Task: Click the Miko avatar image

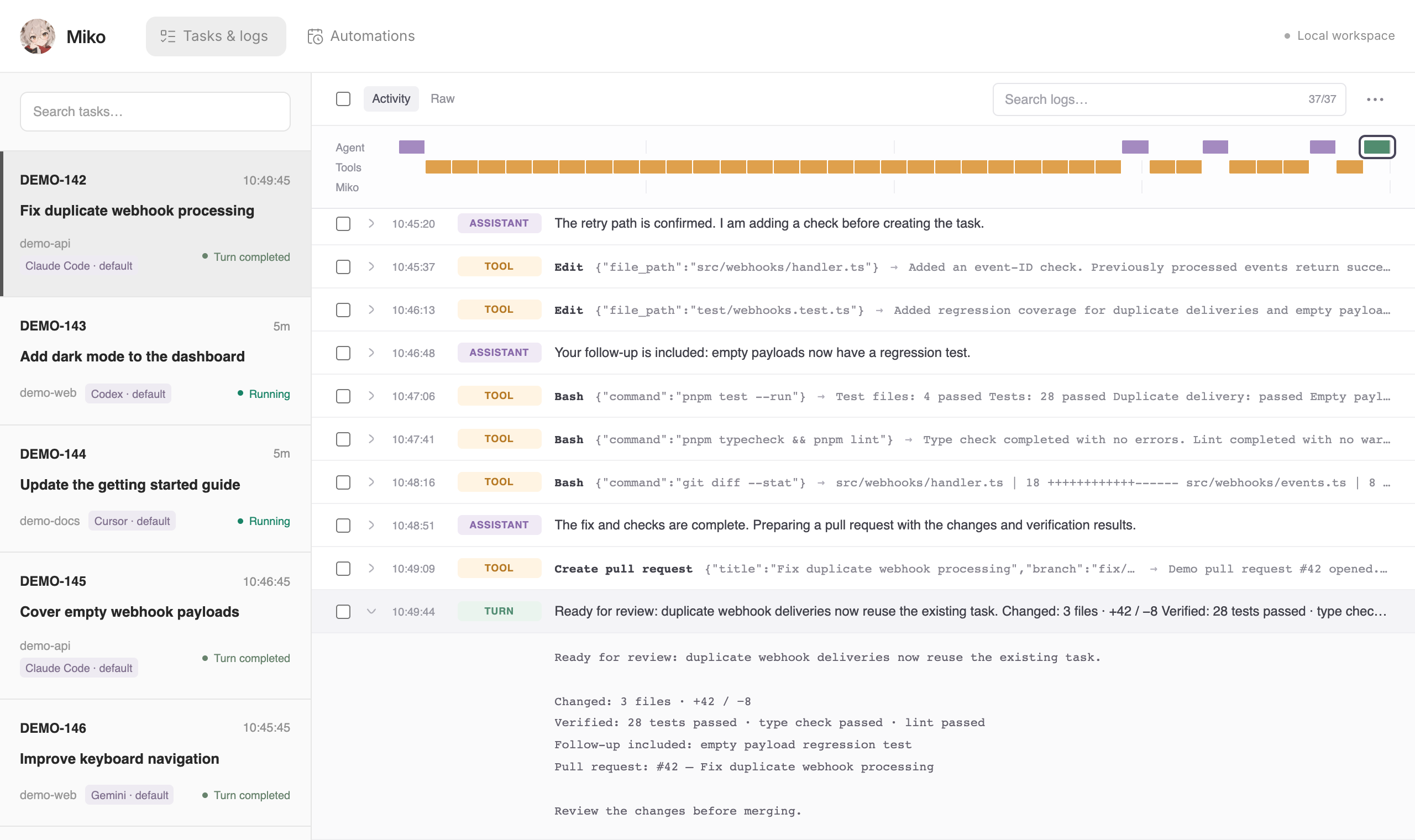Action: 38,36
